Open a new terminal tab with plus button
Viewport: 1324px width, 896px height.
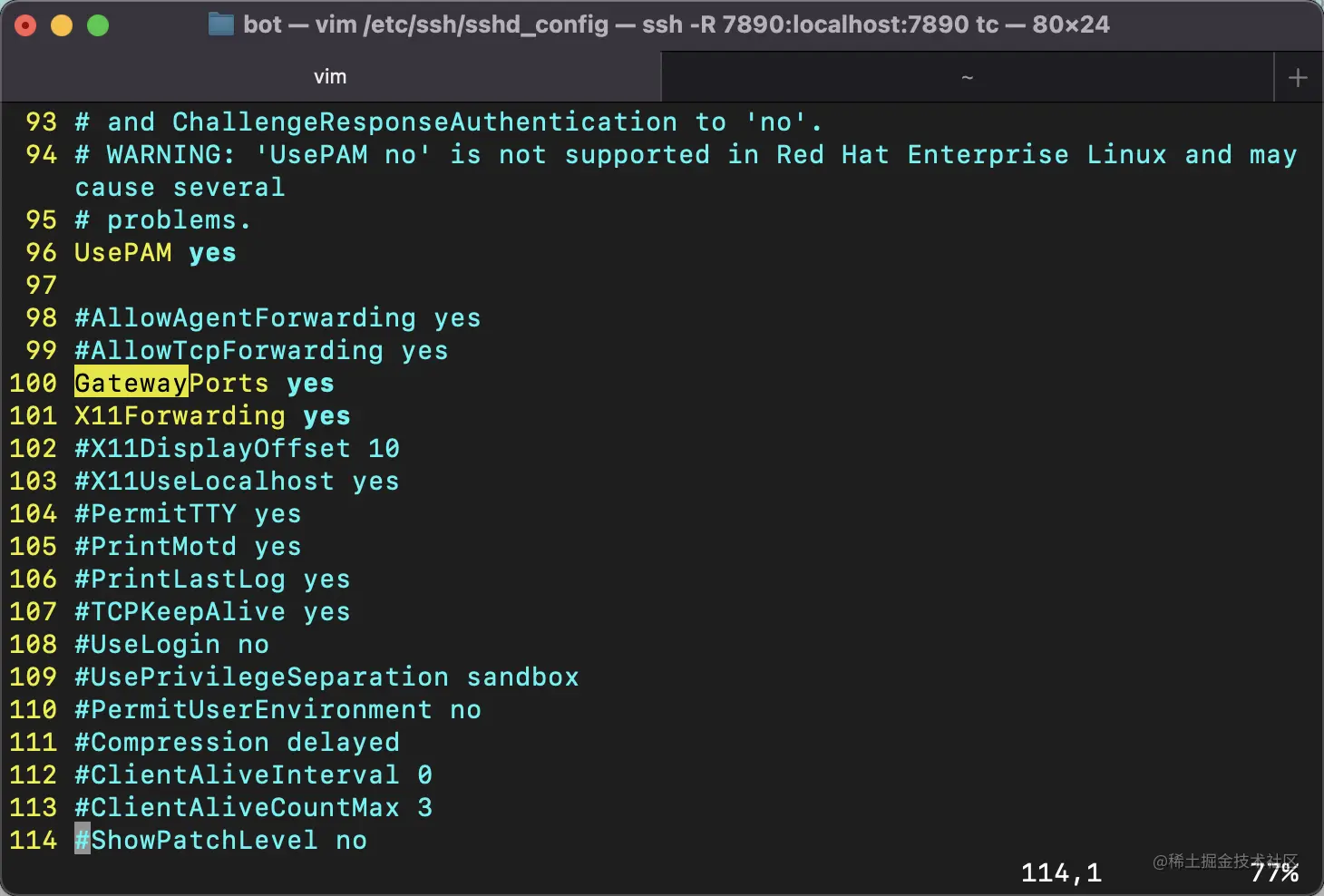[x=1298, y=77]
